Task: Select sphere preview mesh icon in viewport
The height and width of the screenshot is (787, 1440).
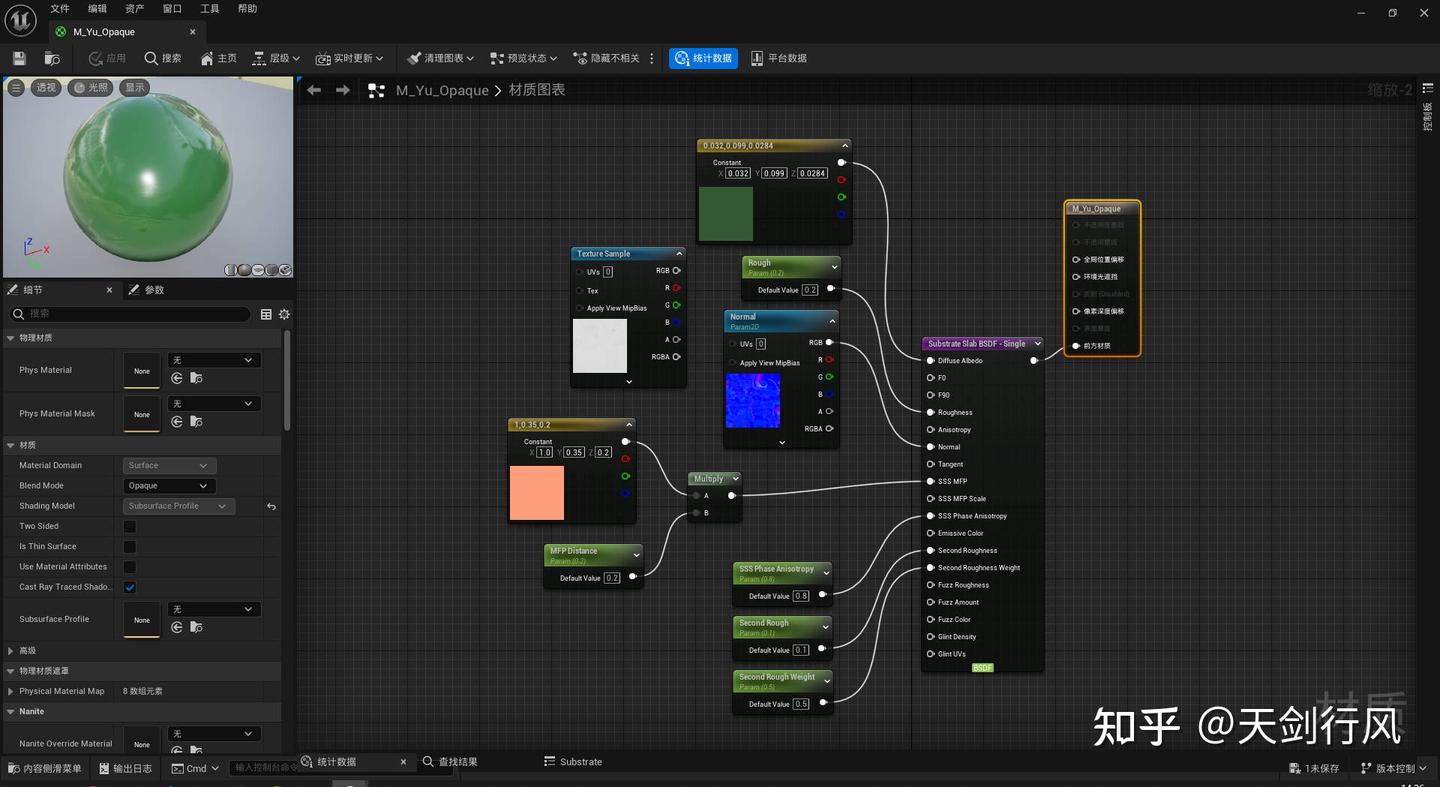Action: pyautogui.click(x=245, y=270)
